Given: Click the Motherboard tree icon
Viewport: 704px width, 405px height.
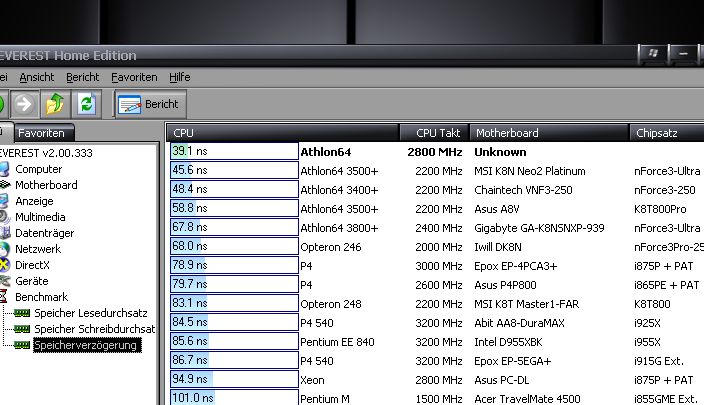Looking at the screenshot, I should coord(5,185).
